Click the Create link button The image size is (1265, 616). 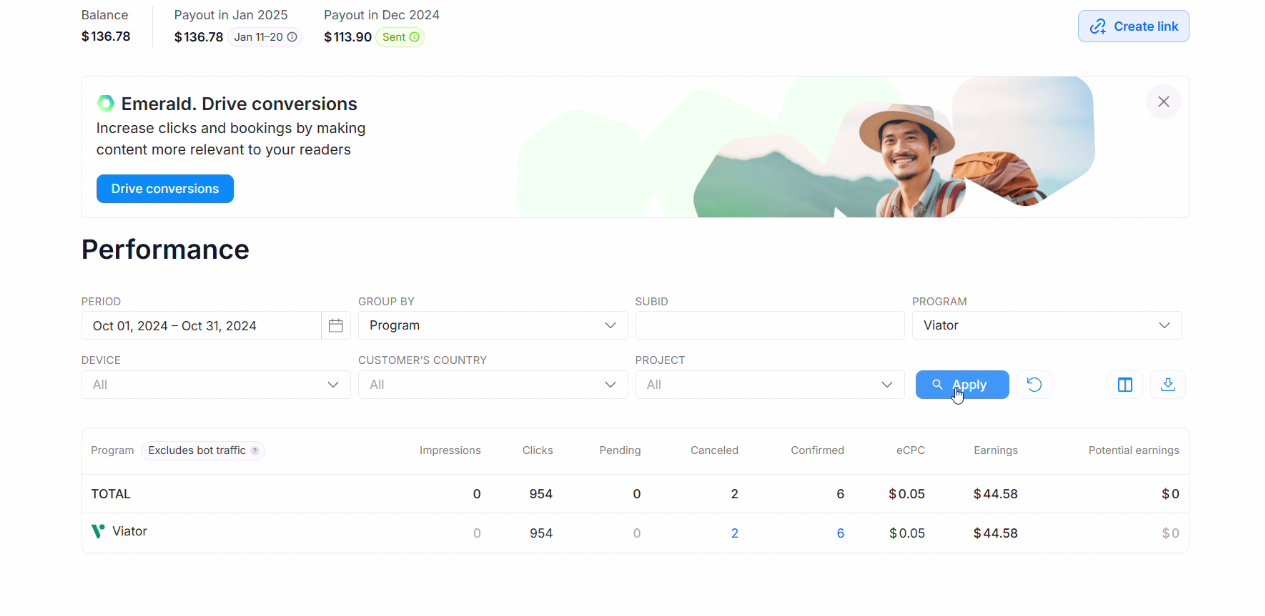click(1133, 26)
